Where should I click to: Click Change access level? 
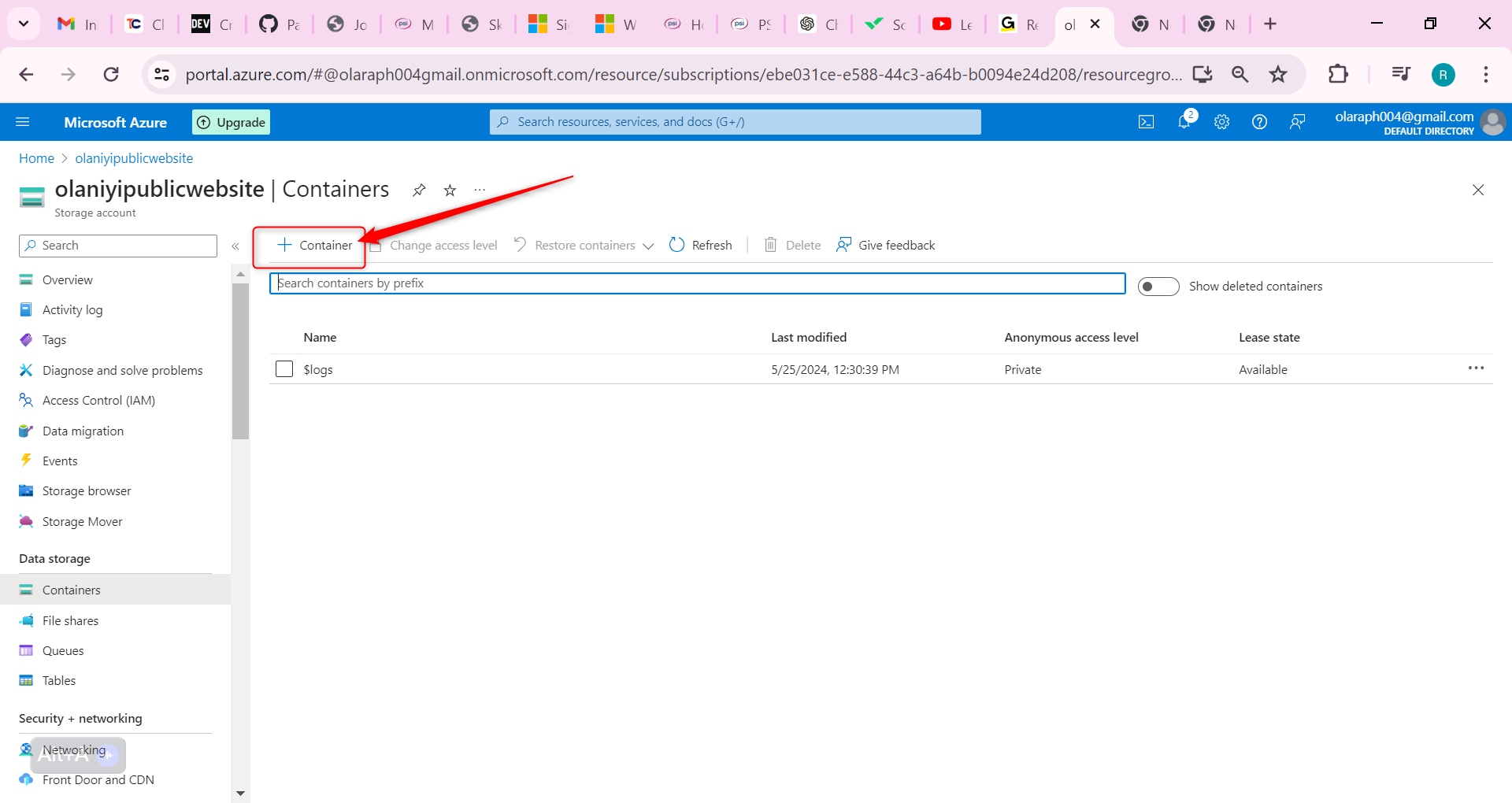pyautogui.click(x=434, y=246)
